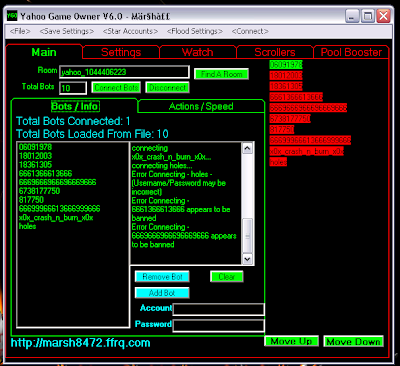Switch to the Scrollers tab
Image resolution: width=400 pixels, height=366 pixels.
(275, 52)
